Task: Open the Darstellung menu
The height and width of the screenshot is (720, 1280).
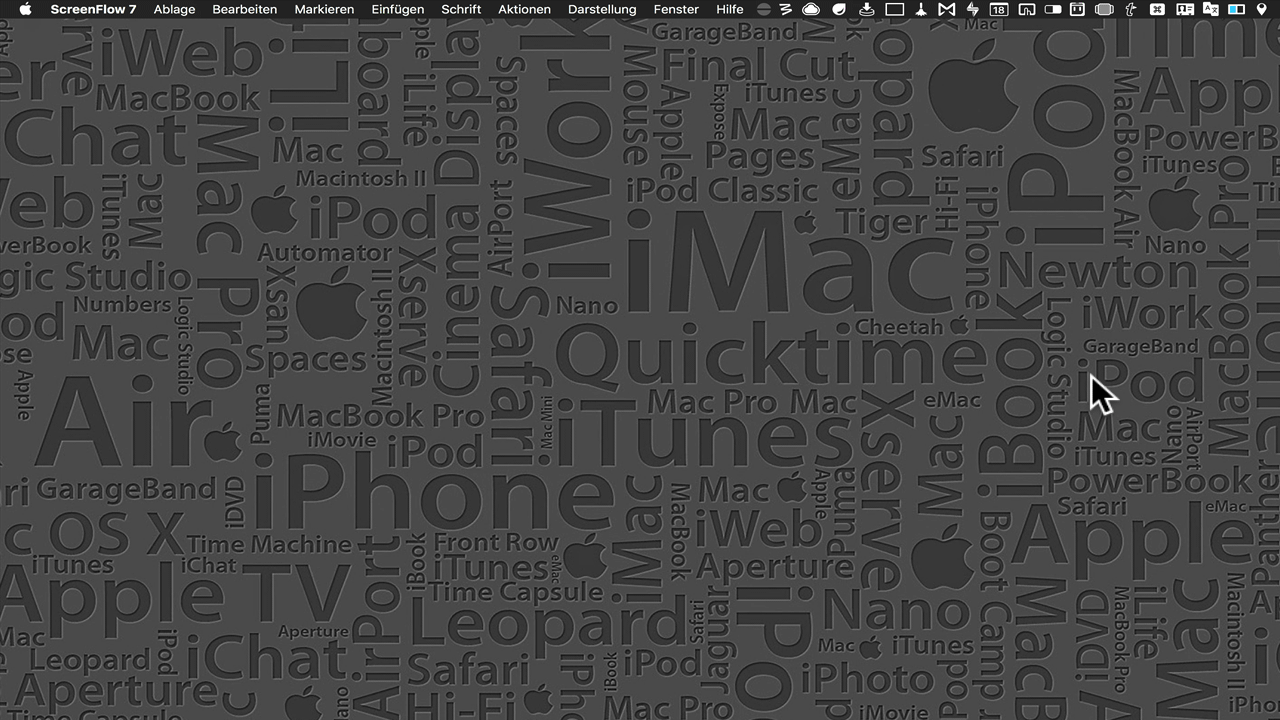Action: click(602, 9)
